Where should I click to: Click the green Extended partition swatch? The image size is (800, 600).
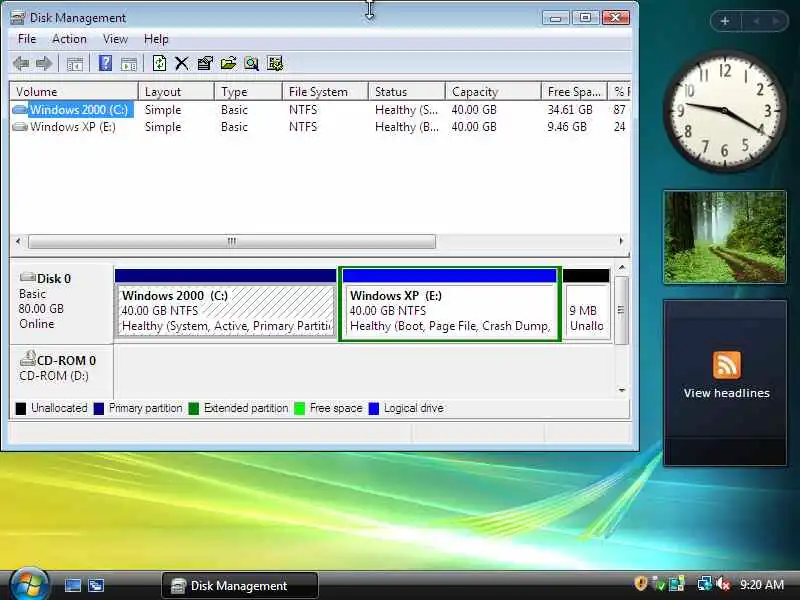tap(193, 408)
